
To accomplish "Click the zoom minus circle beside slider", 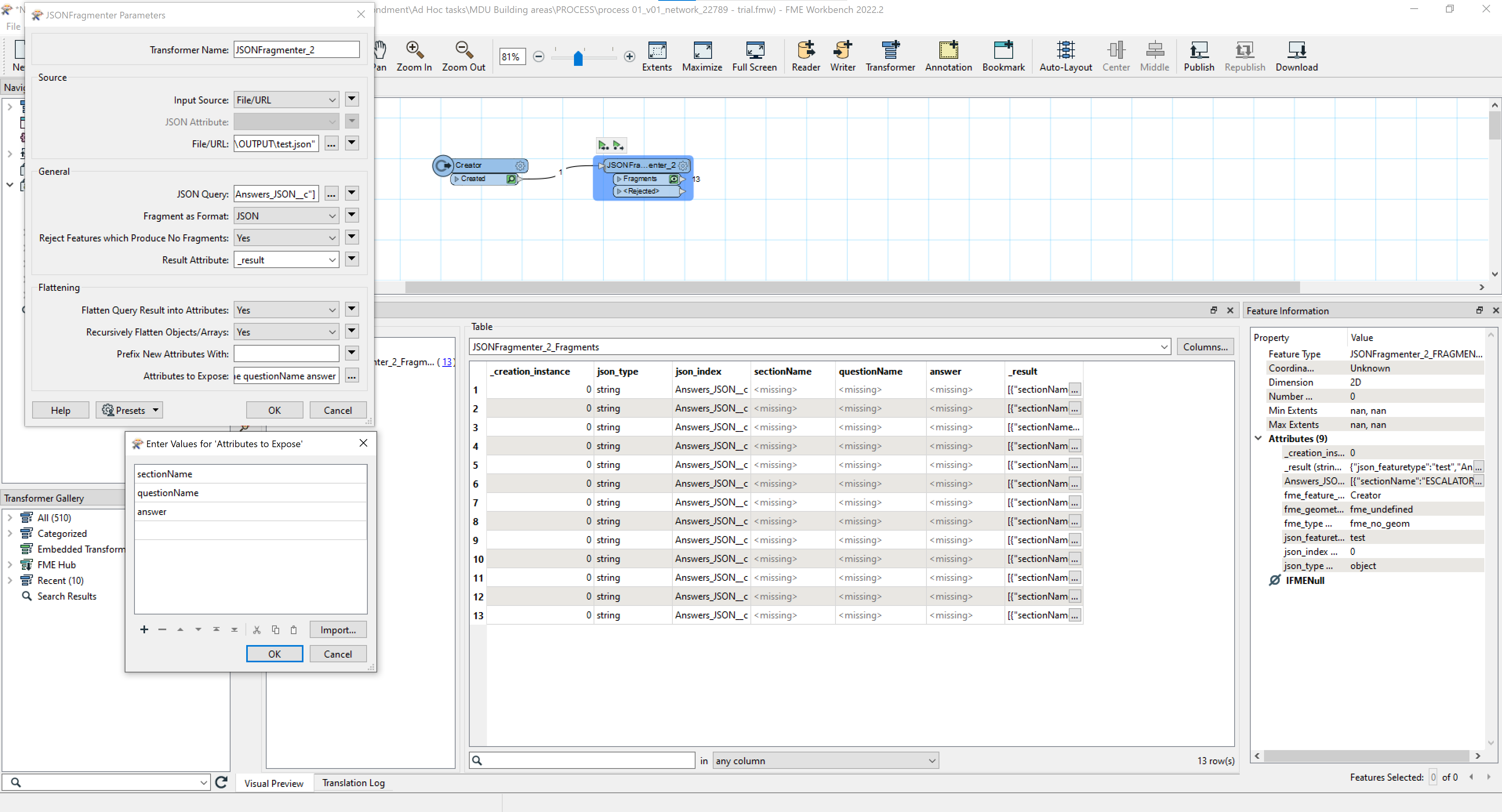I will pos(539,56).
